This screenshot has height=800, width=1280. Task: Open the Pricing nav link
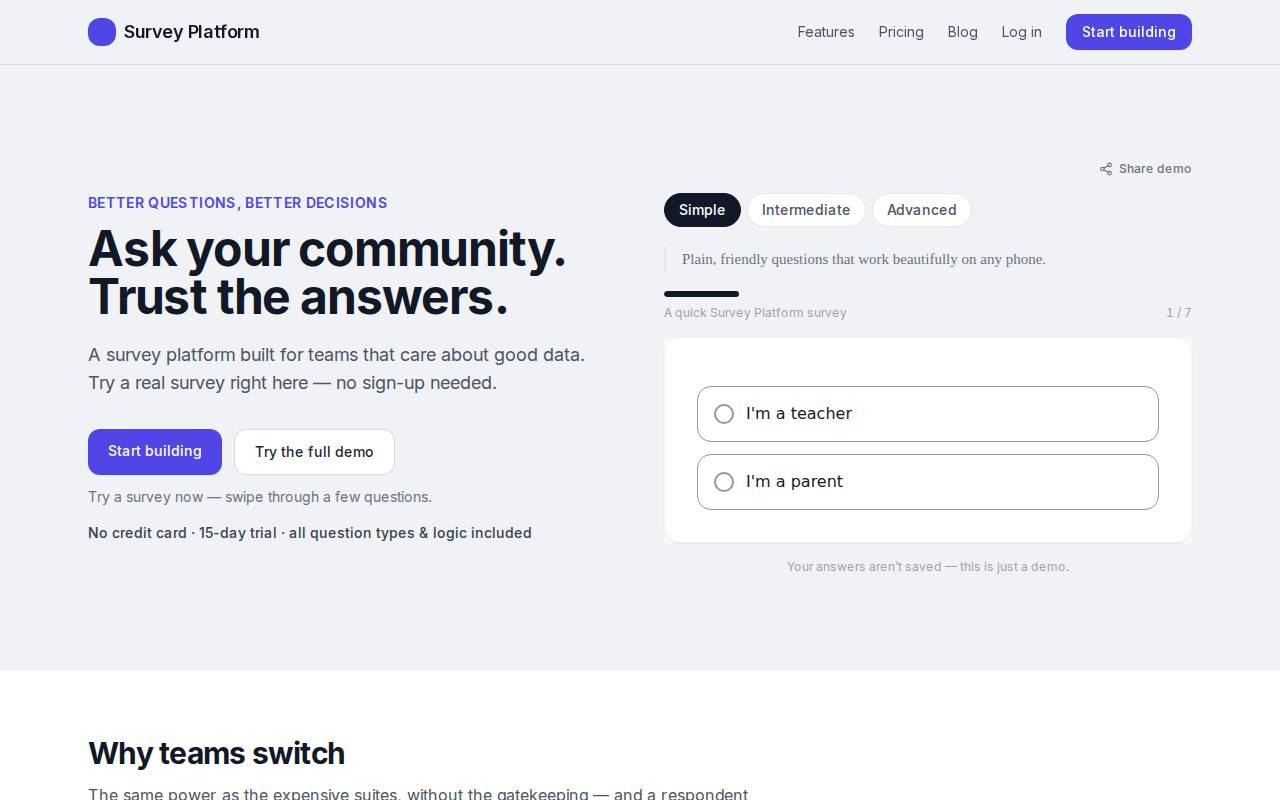coord(901,32)
